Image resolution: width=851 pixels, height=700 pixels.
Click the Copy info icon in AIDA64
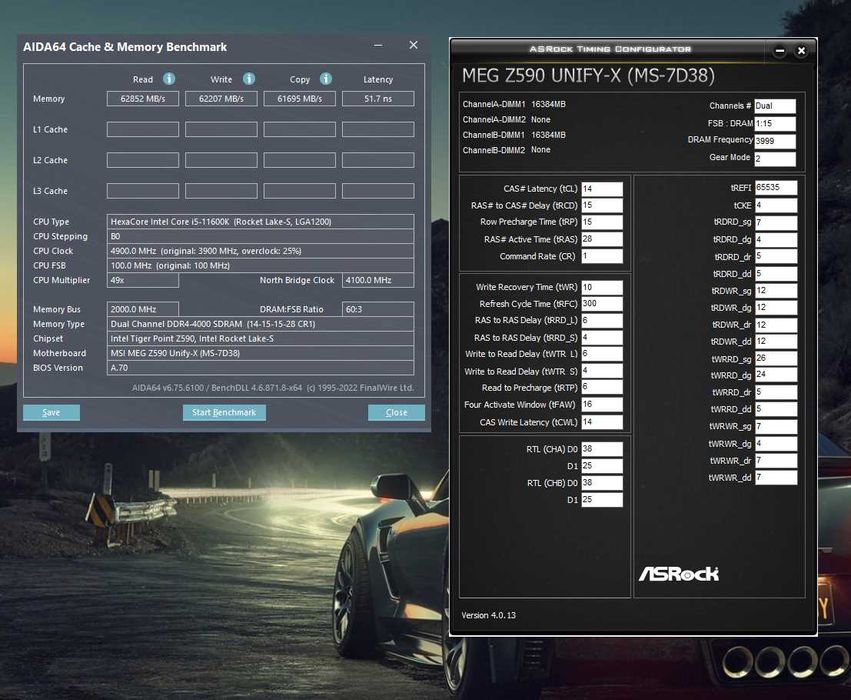click(326, 79)
